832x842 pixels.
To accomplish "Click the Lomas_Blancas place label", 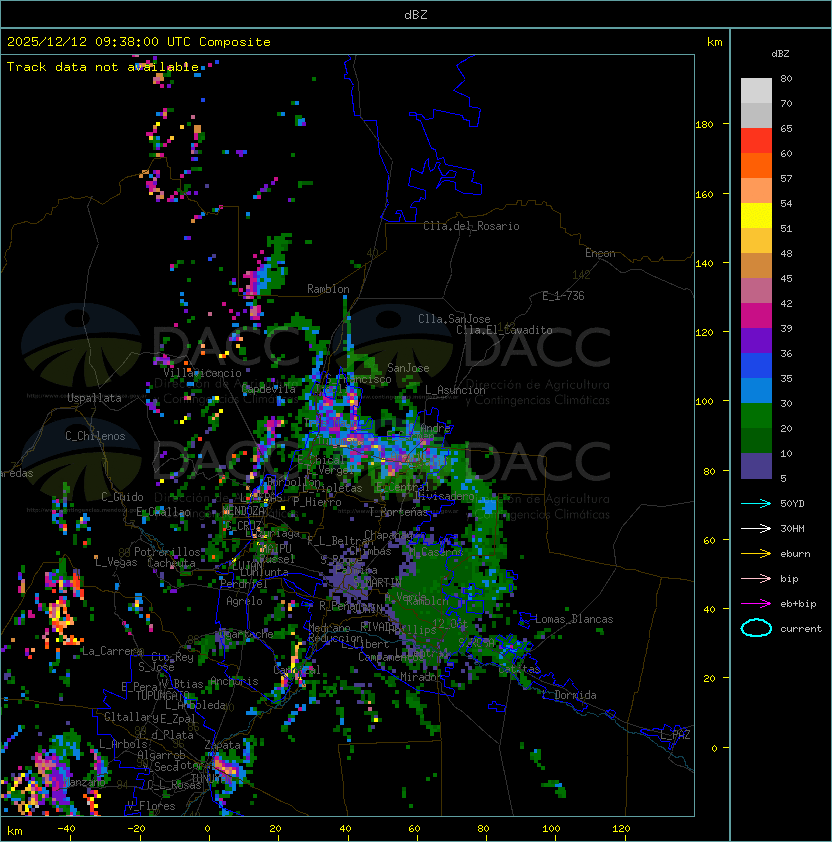I will coord(574,619).
